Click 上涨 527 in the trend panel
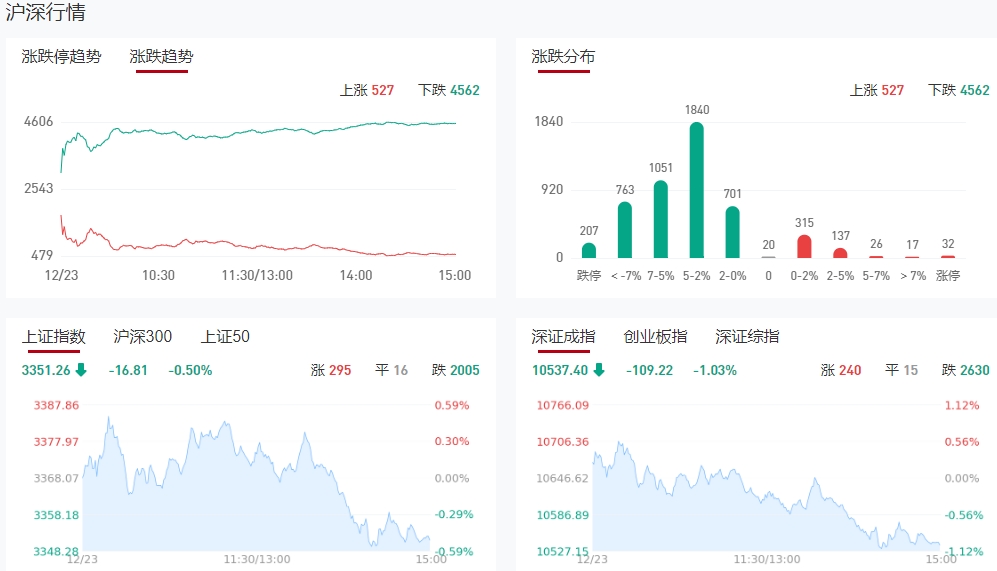This screenshot has height=571, width=997. pyautogui.click(x=367, y=90)
